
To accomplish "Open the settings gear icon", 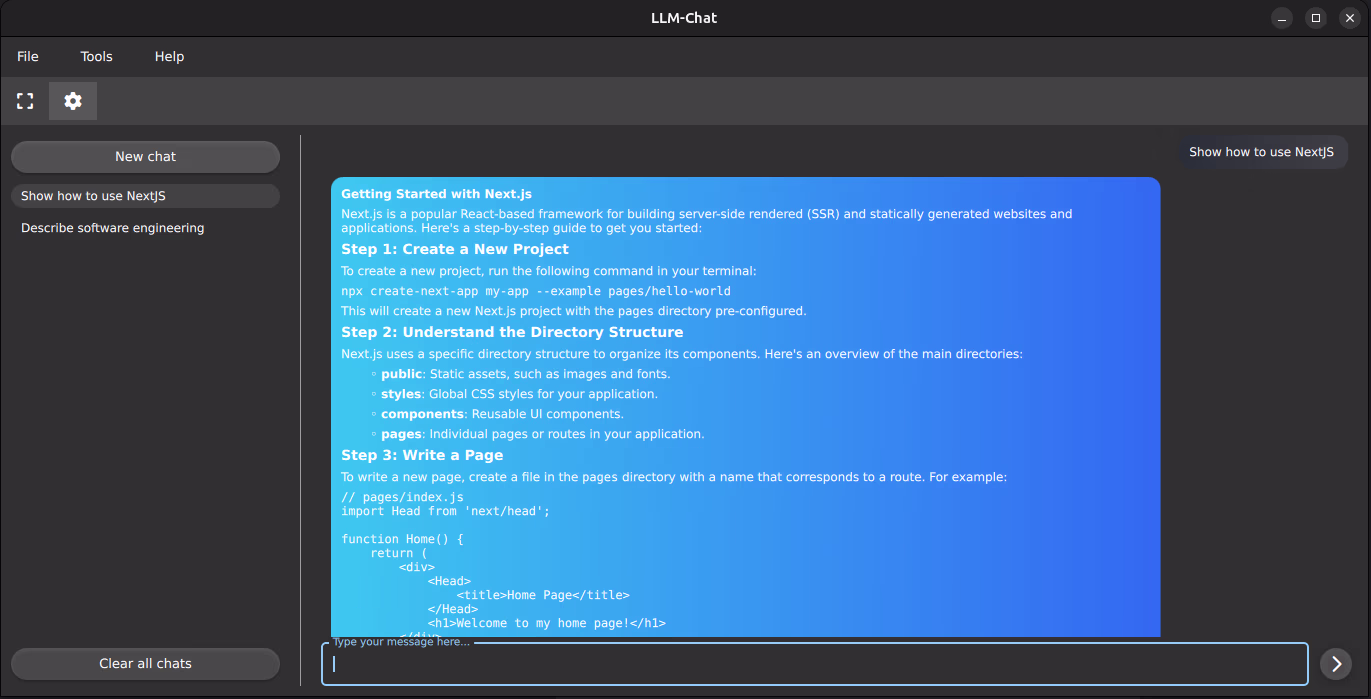I will [x=73, y=101].
